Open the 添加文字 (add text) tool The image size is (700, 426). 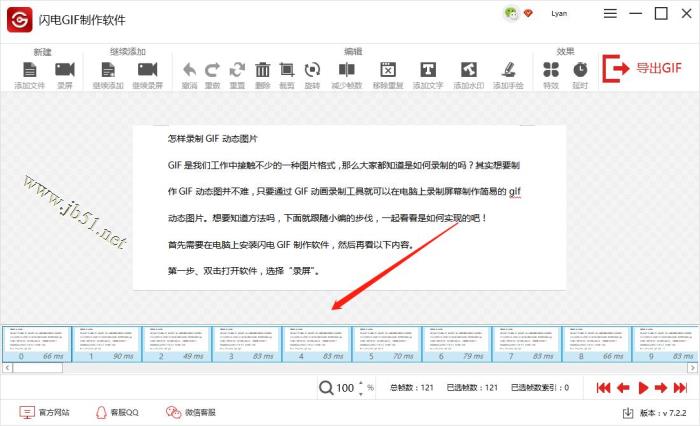428,70
